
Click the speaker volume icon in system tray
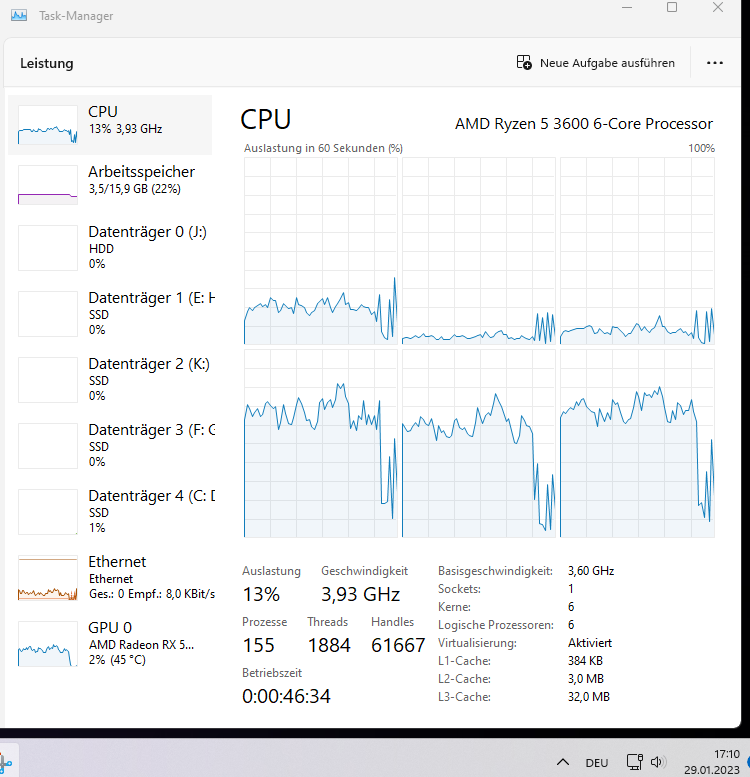[658, 762]
